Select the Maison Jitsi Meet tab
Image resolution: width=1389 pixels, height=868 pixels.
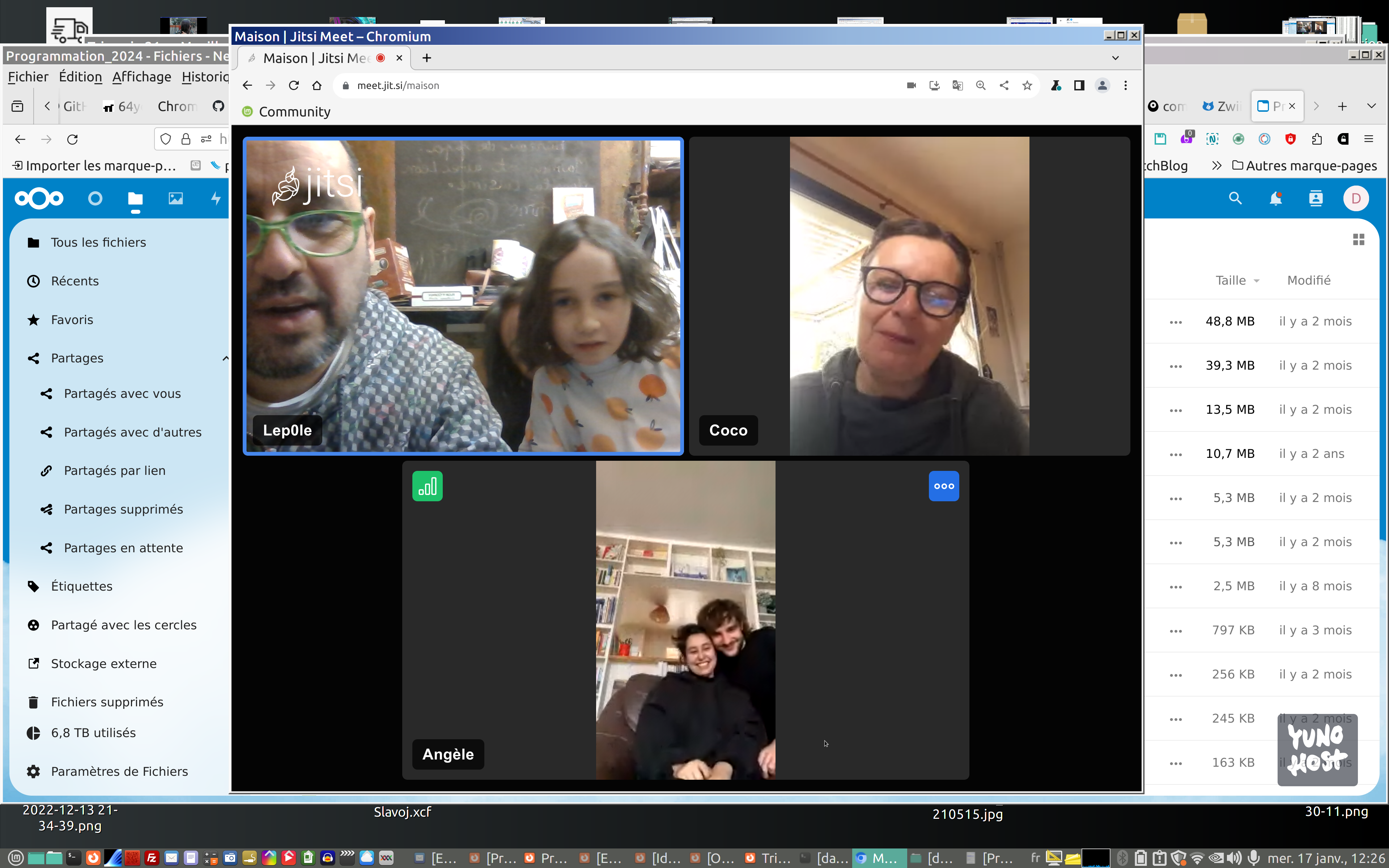coord(316,58)
